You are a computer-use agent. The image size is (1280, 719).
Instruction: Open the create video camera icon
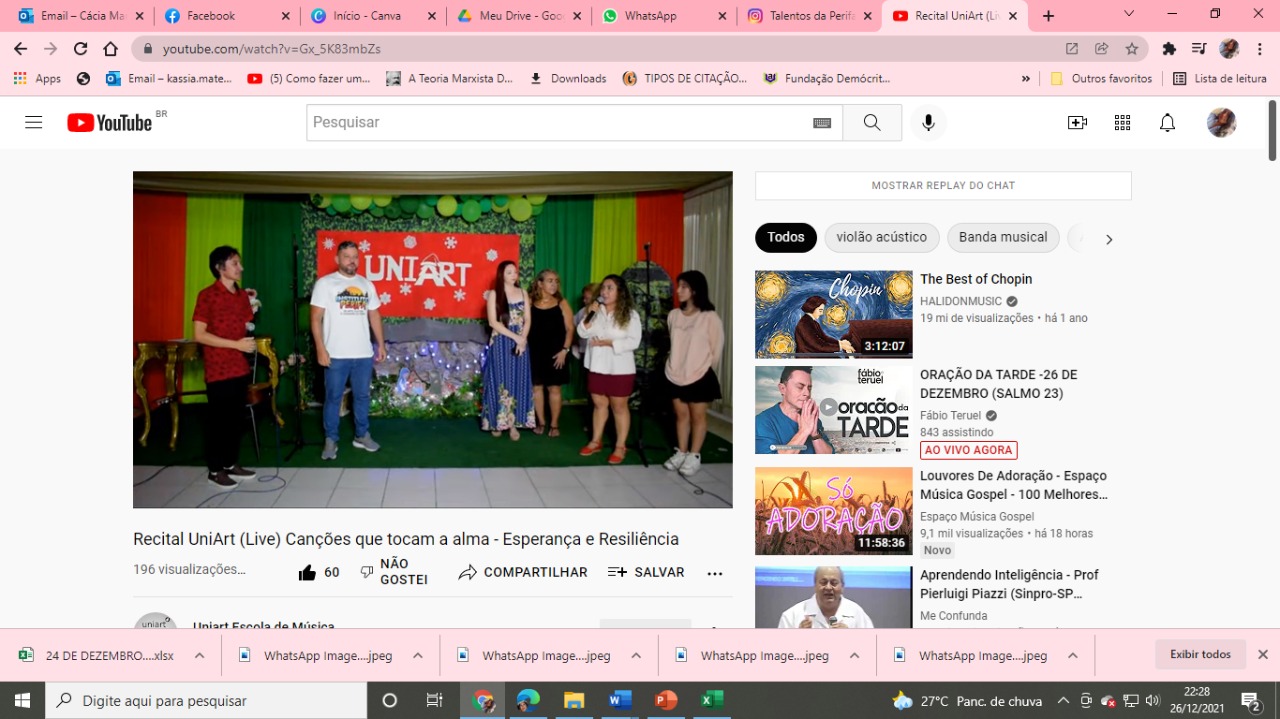click(x=1077, y=122)
